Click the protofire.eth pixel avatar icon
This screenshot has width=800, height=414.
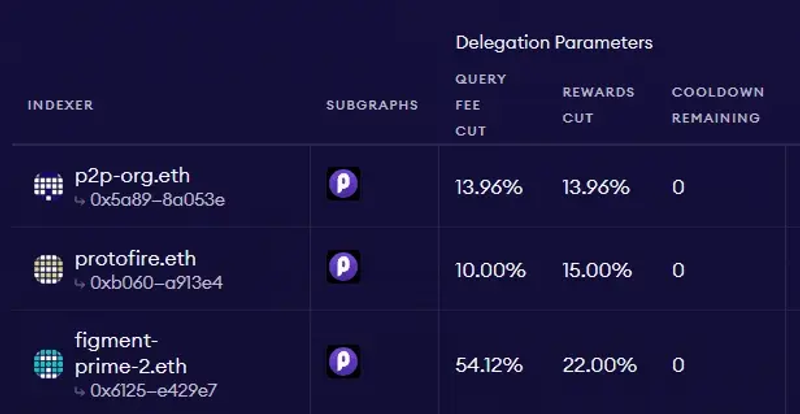coord(48,270)
